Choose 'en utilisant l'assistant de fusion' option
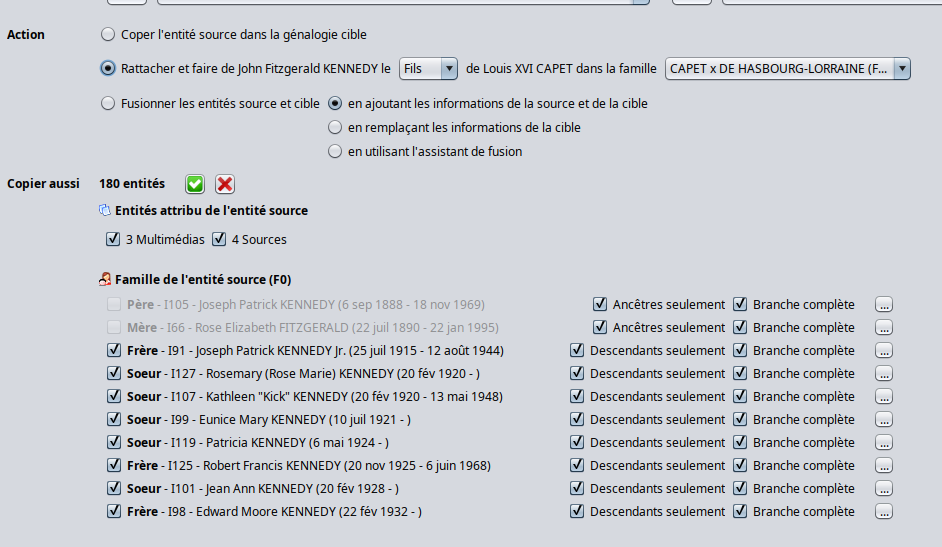This screenshot has height=547, width=942. click(x=336, y=152)
